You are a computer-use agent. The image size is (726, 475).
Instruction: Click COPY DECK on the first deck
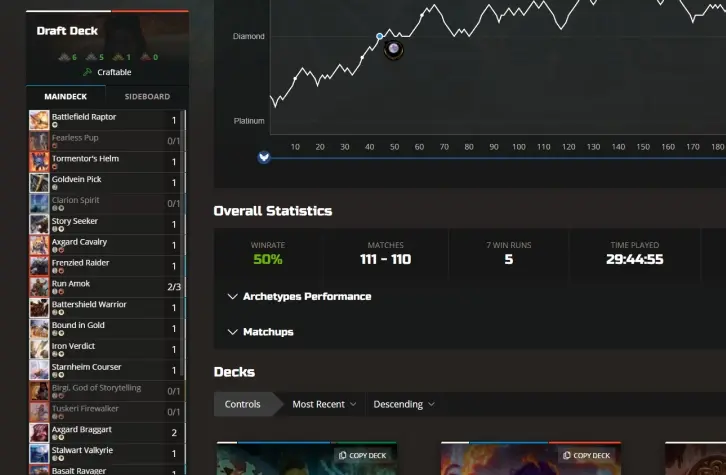(363, 455)
